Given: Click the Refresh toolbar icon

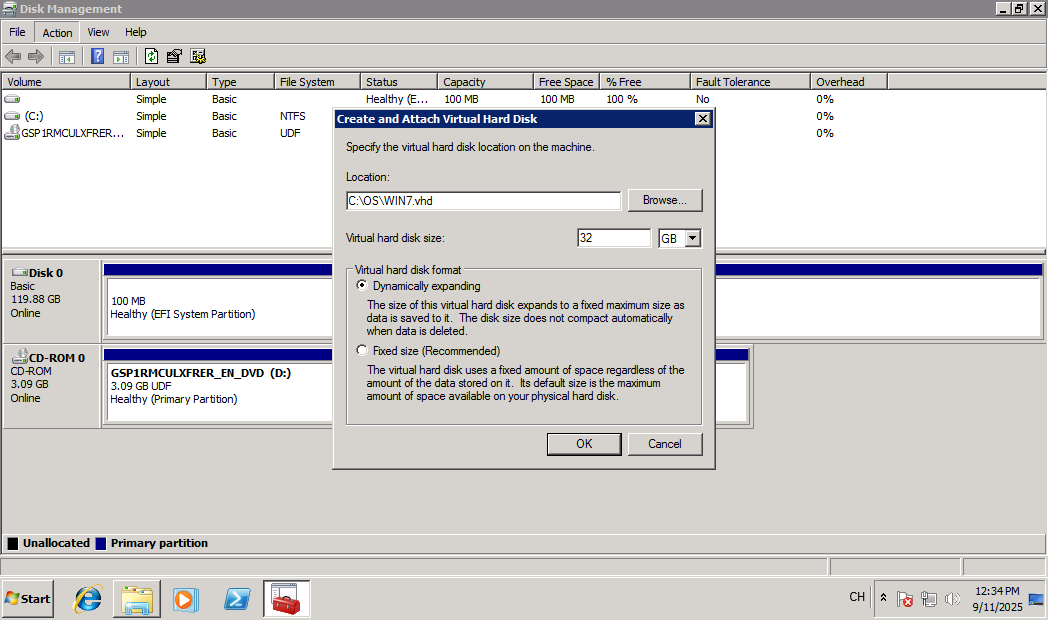Looking at the screenshot, I should pos(152,56).
